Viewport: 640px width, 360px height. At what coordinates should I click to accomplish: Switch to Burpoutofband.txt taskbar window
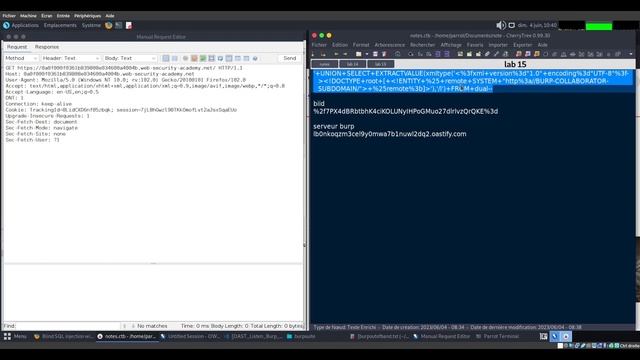(x=379, y=337)
